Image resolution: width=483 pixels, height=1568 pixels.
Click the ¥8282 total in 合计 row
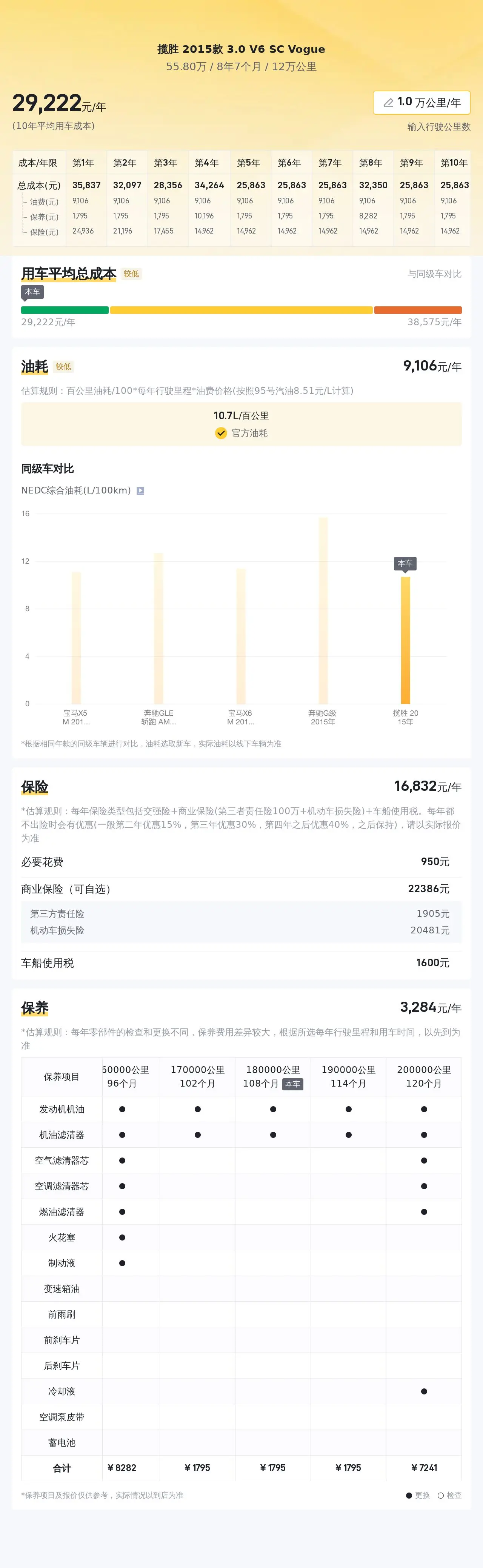(122, 1468)
